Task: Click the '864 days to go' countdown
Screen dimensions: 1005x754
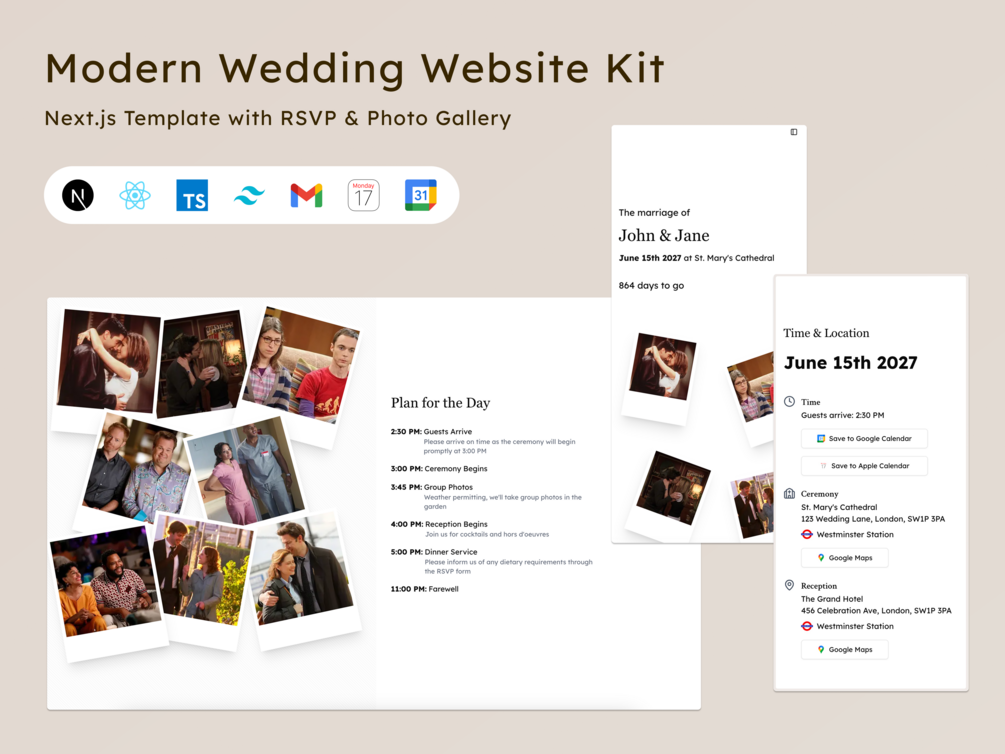Action: click(651, 285)
